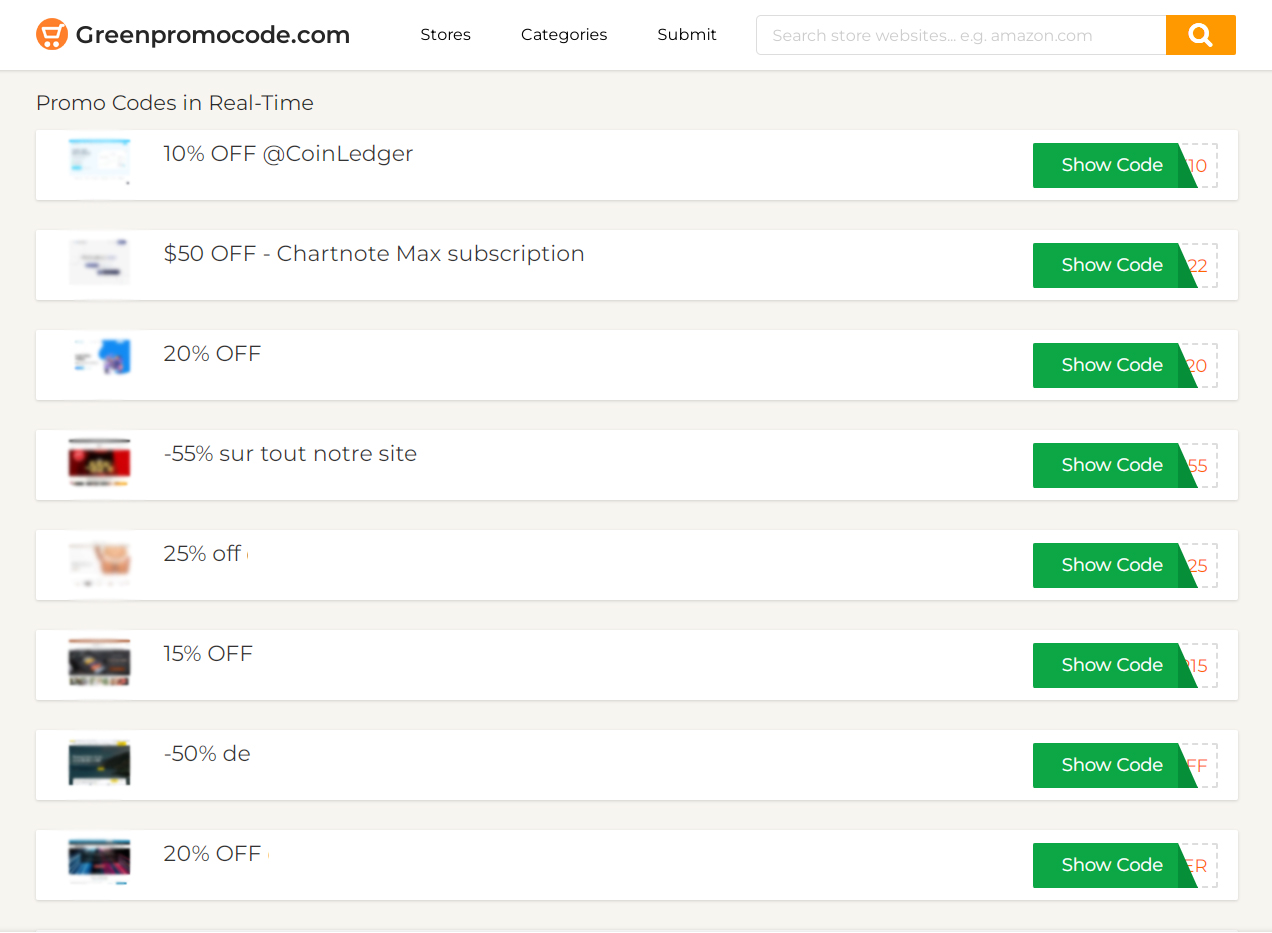Show code for Chartnote Max subscription
Screen dimensions: 1272x933
coord(1114,265)
